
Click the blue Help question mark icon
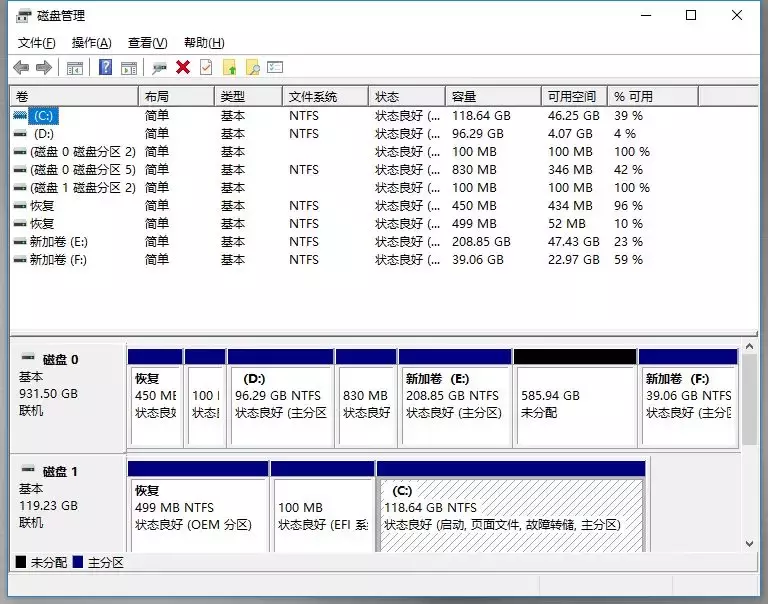tap(105, 67)
